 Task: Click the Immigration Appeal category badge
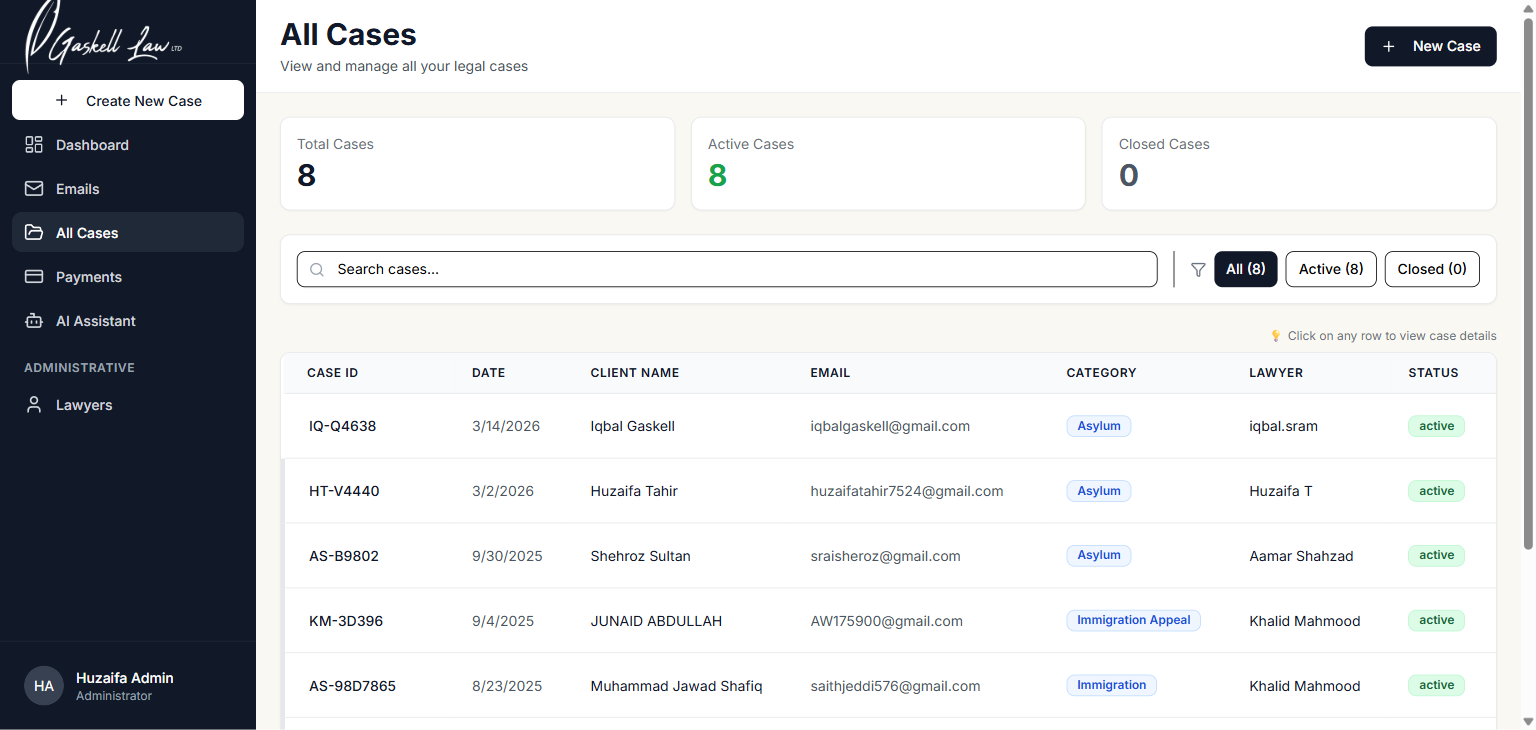point(1133,620)
